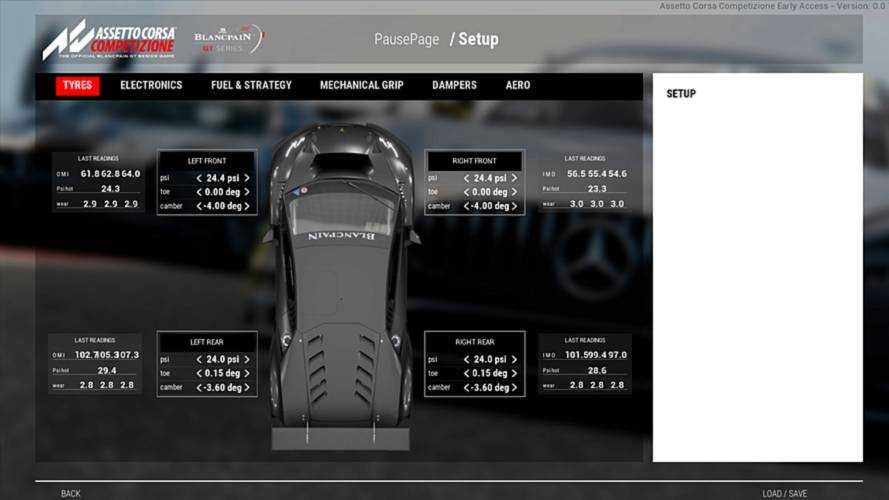Select the Left Front tyre header

coord(207,161)
